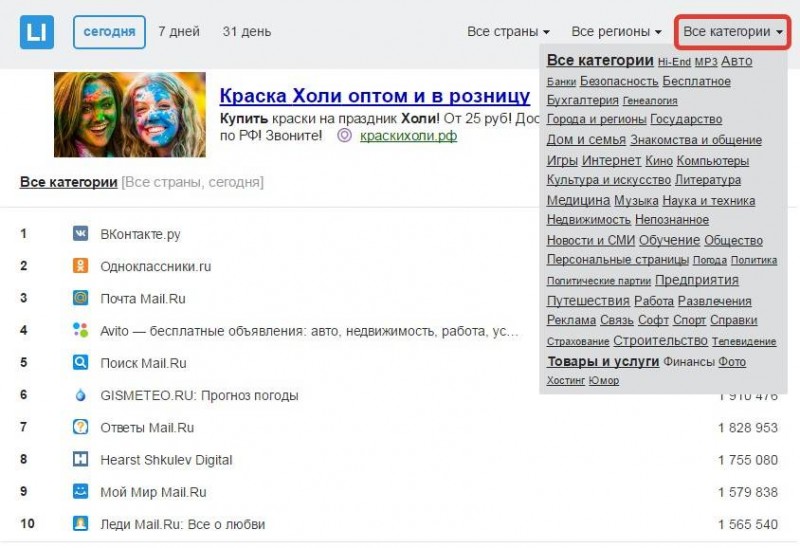Choose the Авто category

[x=736, y=61]
